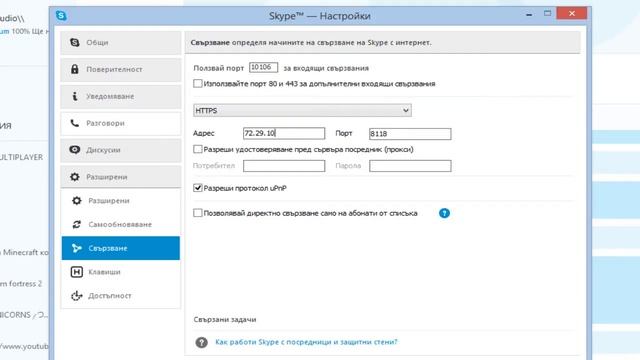The height and width of the screenshot is (360, 640).
Task: Collapse the Разширени main section header
Action: point(121,177)
